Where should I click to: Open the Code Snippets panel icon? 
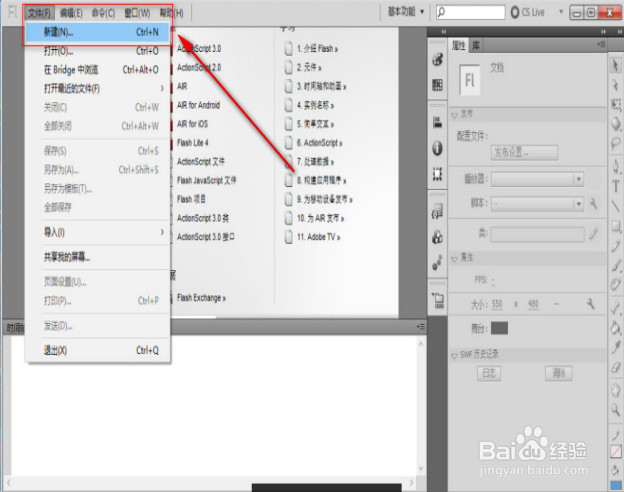pyautogui.click(x=437, y=211)
